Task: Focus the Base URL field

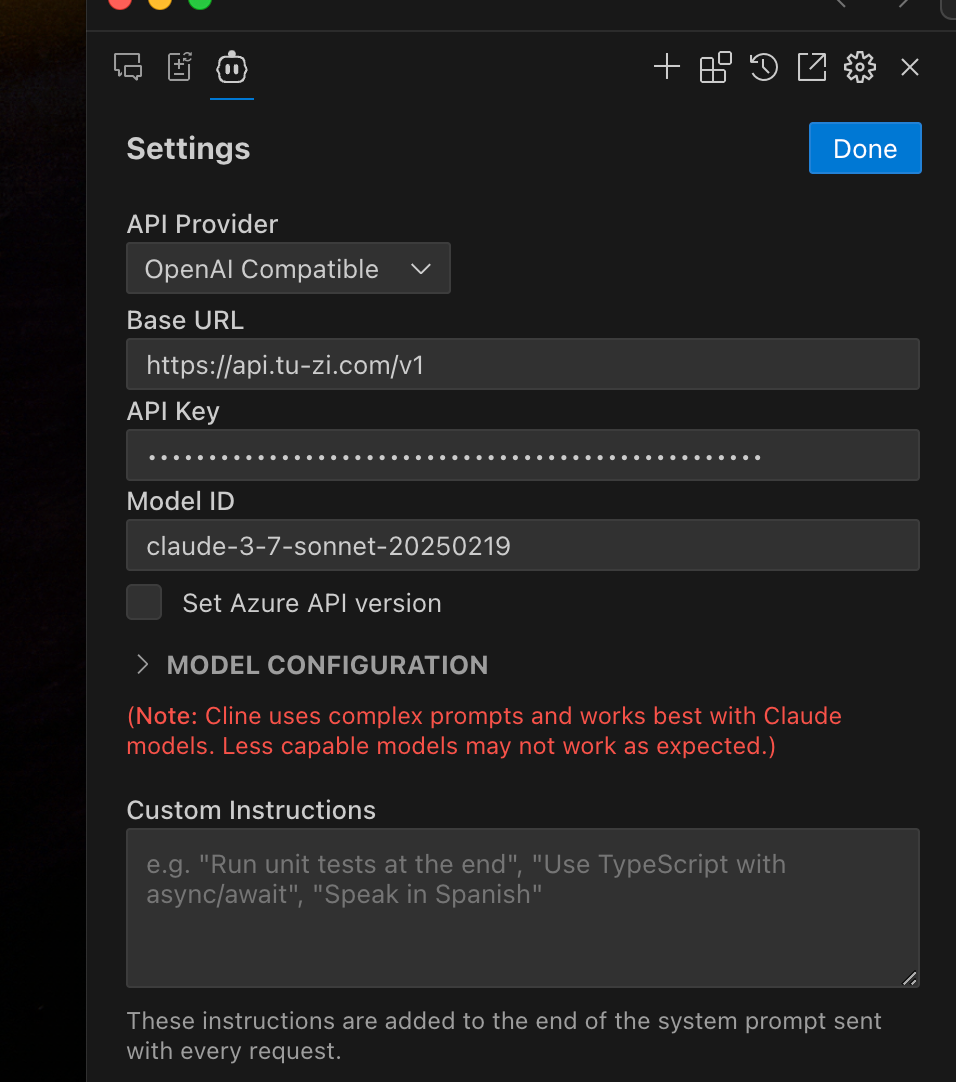Action: point(523,364)
